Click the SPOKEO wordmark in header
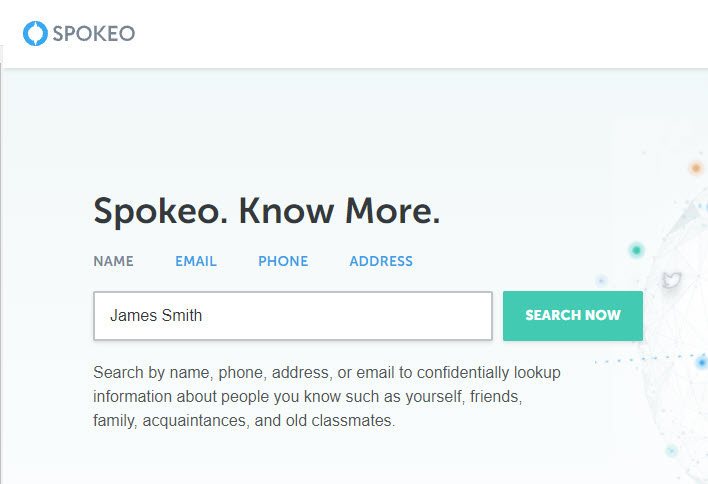 [x=94, y=34]
